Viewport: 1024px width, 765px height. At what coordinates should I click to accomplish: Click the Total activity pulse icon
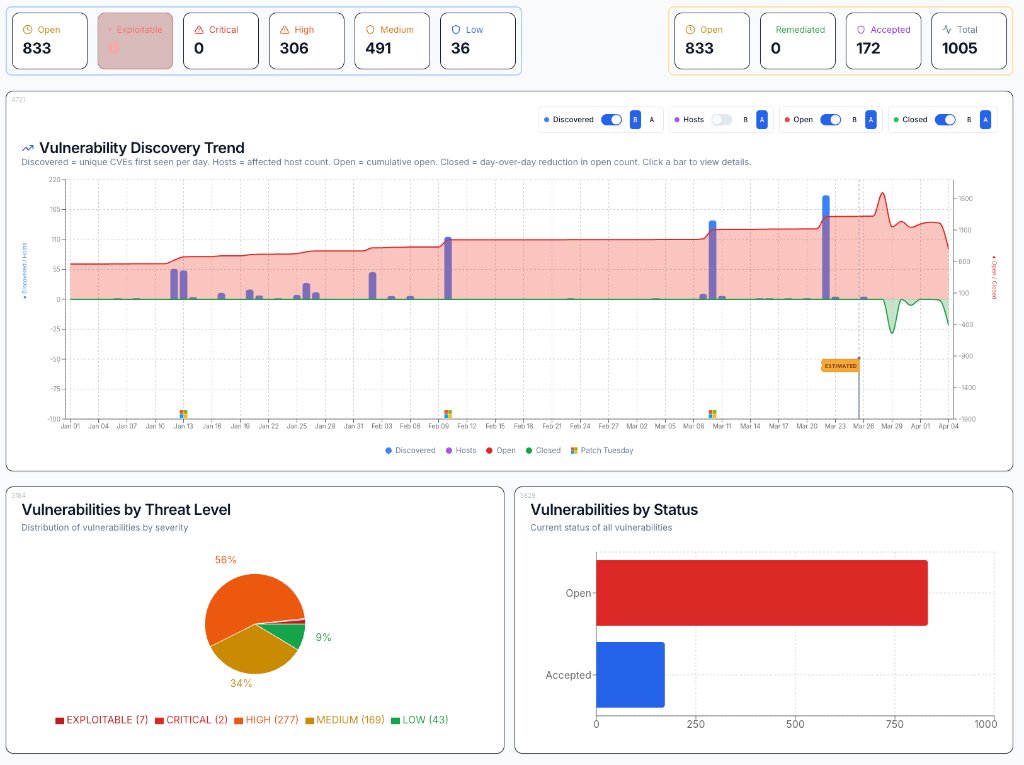(947, 29)
